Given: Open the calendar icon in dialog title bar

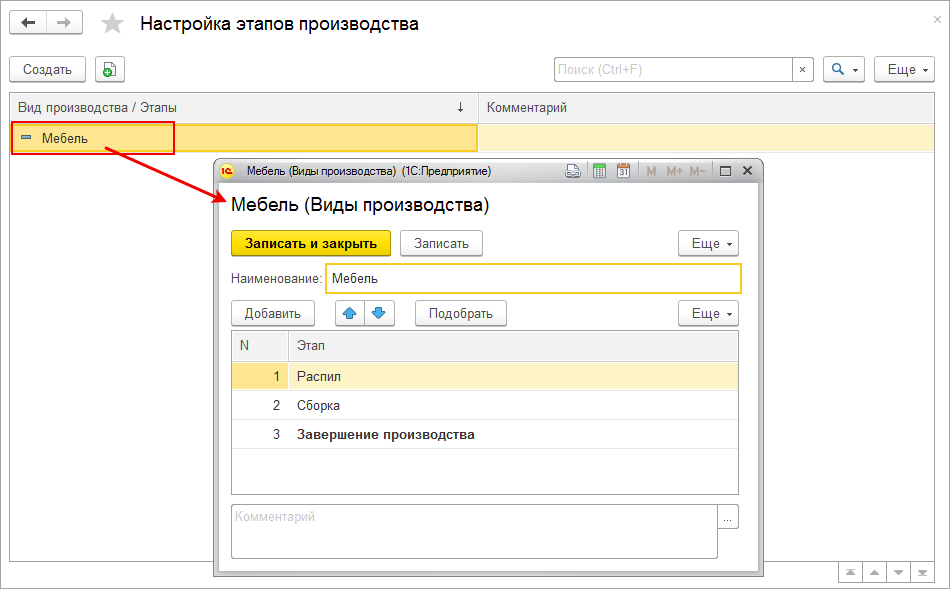Looking at the screenshot, I should [x=623, y=171].
